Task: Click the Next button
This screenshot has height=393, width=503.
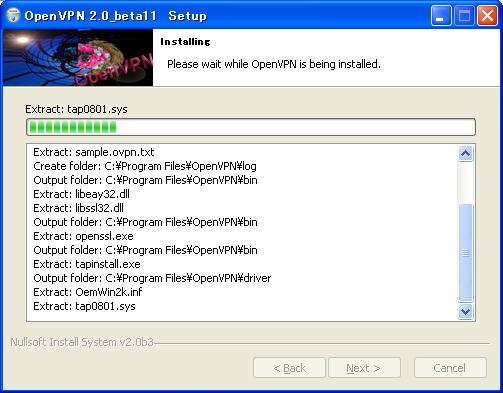Action: point(364,368)
